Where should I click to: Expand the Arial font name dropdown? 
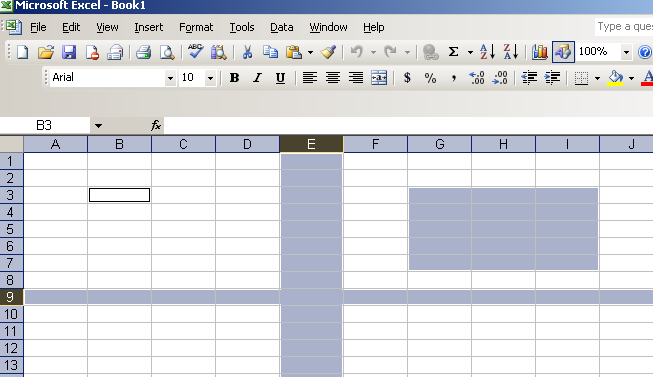pos(170,78)
